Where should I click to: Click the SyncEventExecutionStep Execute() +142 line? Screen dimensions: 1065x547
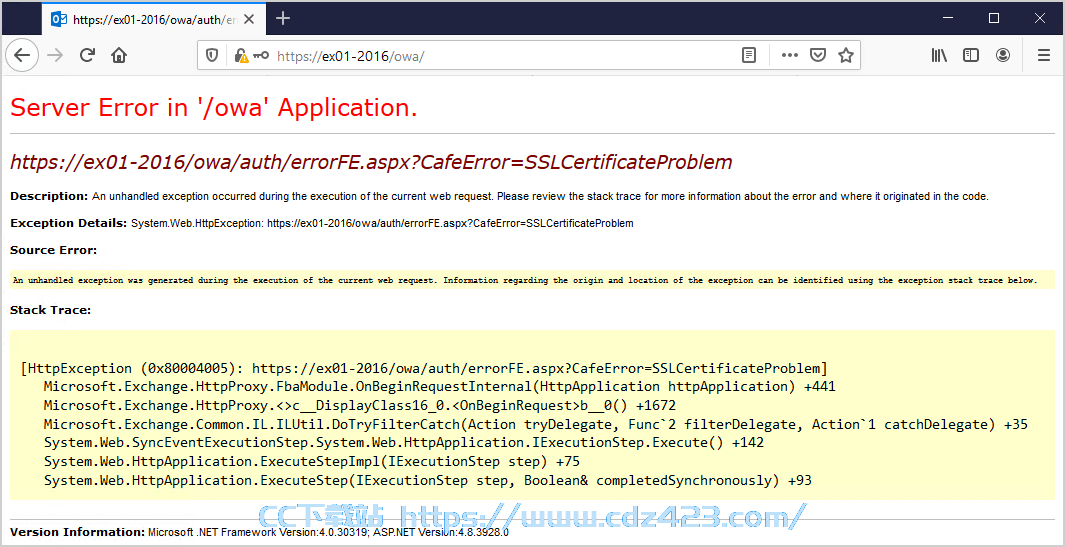pyautogui.click(x=403, y=443)
